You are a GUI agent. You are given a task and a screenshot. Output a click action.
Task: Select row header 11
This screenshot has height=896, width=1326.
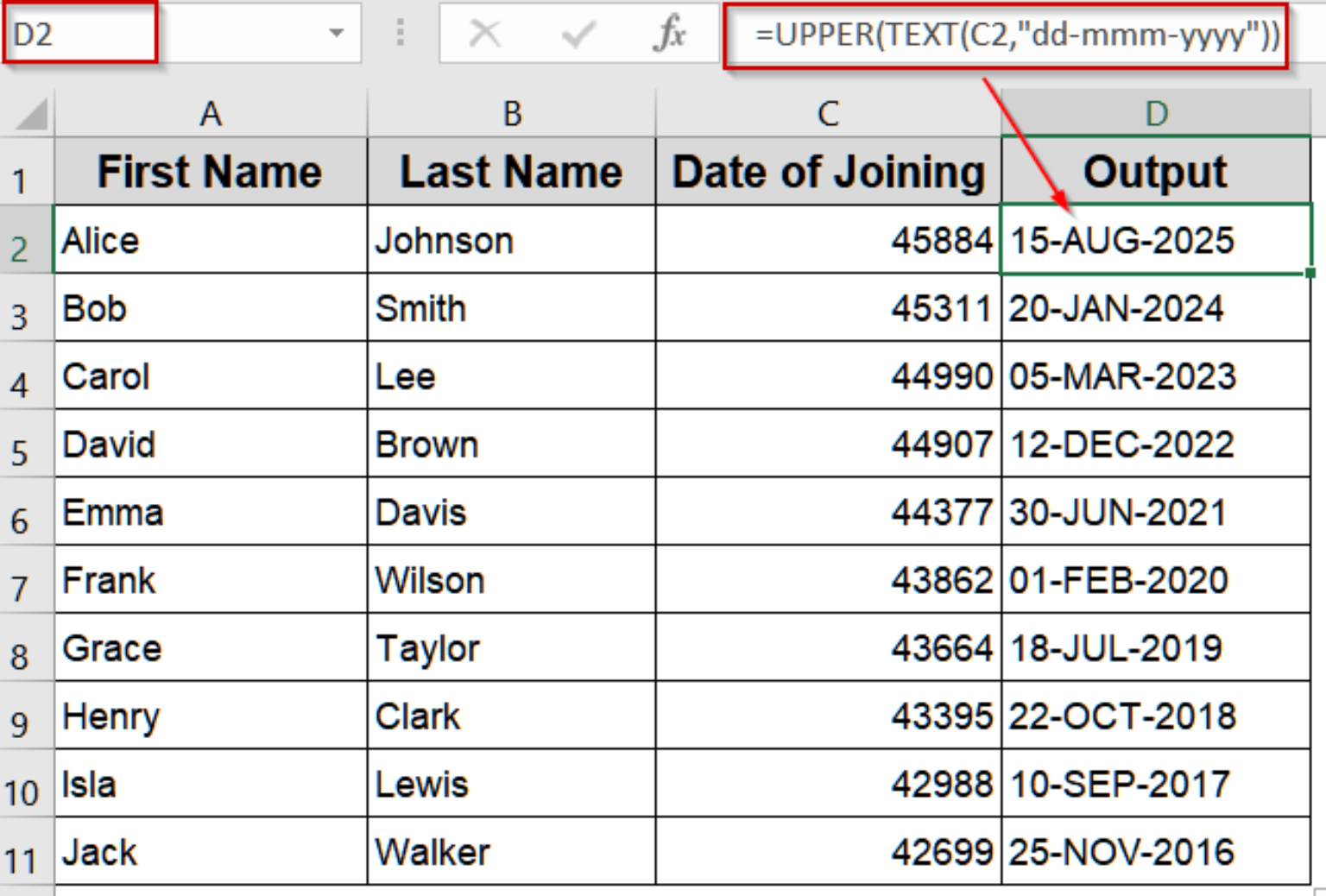24,852
